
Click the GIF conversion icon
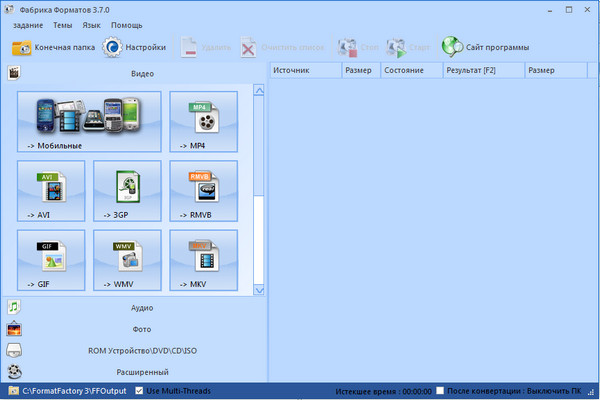(51, 260)
